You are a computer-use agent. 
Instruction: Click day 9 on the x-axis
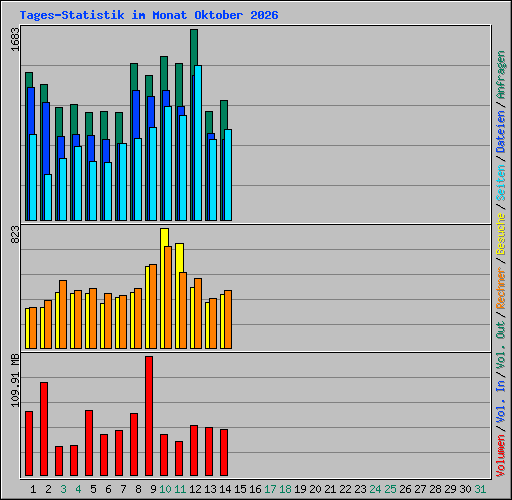(153, 489)
